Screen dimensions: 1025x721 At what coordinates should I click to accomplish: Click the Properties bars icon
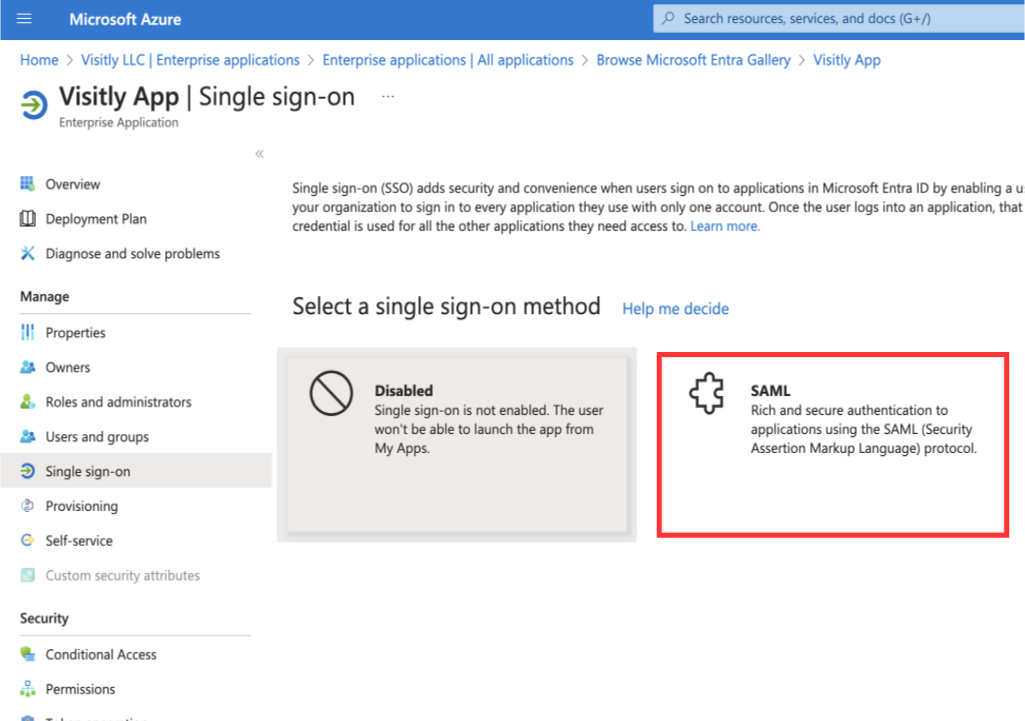[27, 332]
